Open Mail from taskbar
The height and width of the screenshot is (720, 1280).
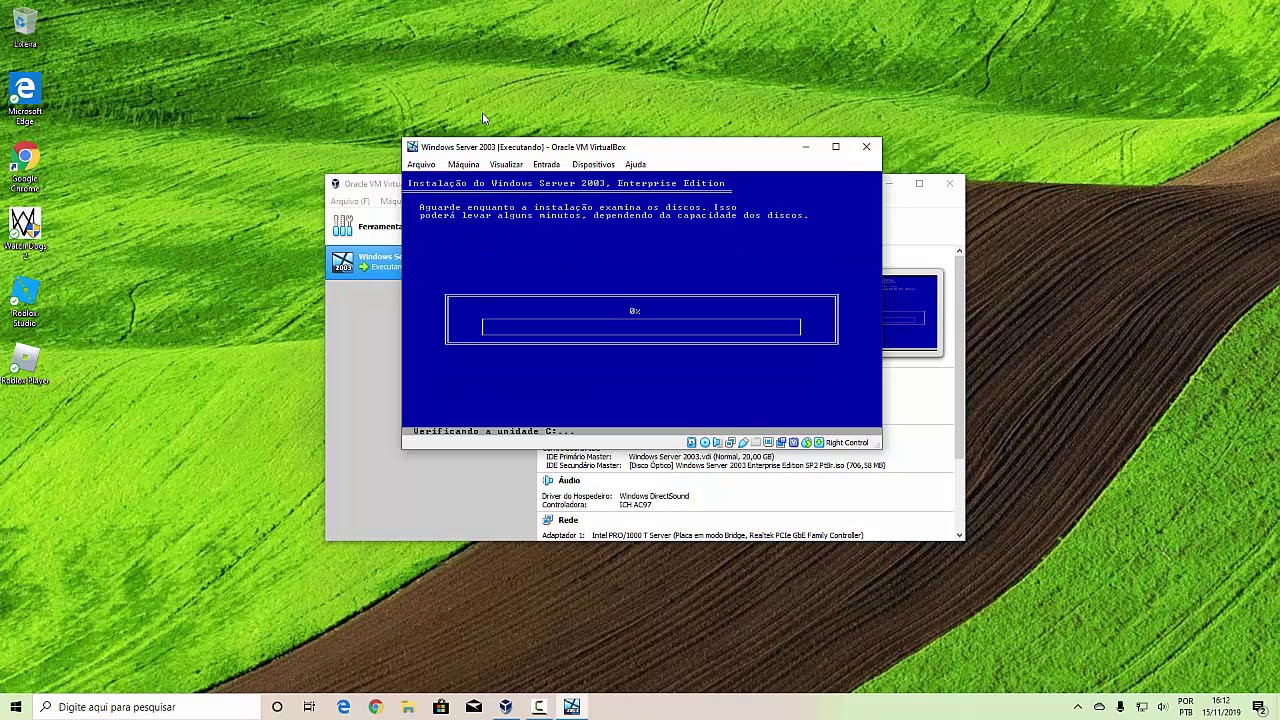click(x=474, y=707)
